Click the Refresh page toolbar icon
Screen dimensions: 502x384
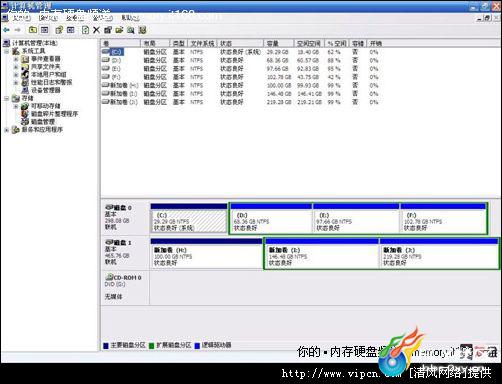85,30
